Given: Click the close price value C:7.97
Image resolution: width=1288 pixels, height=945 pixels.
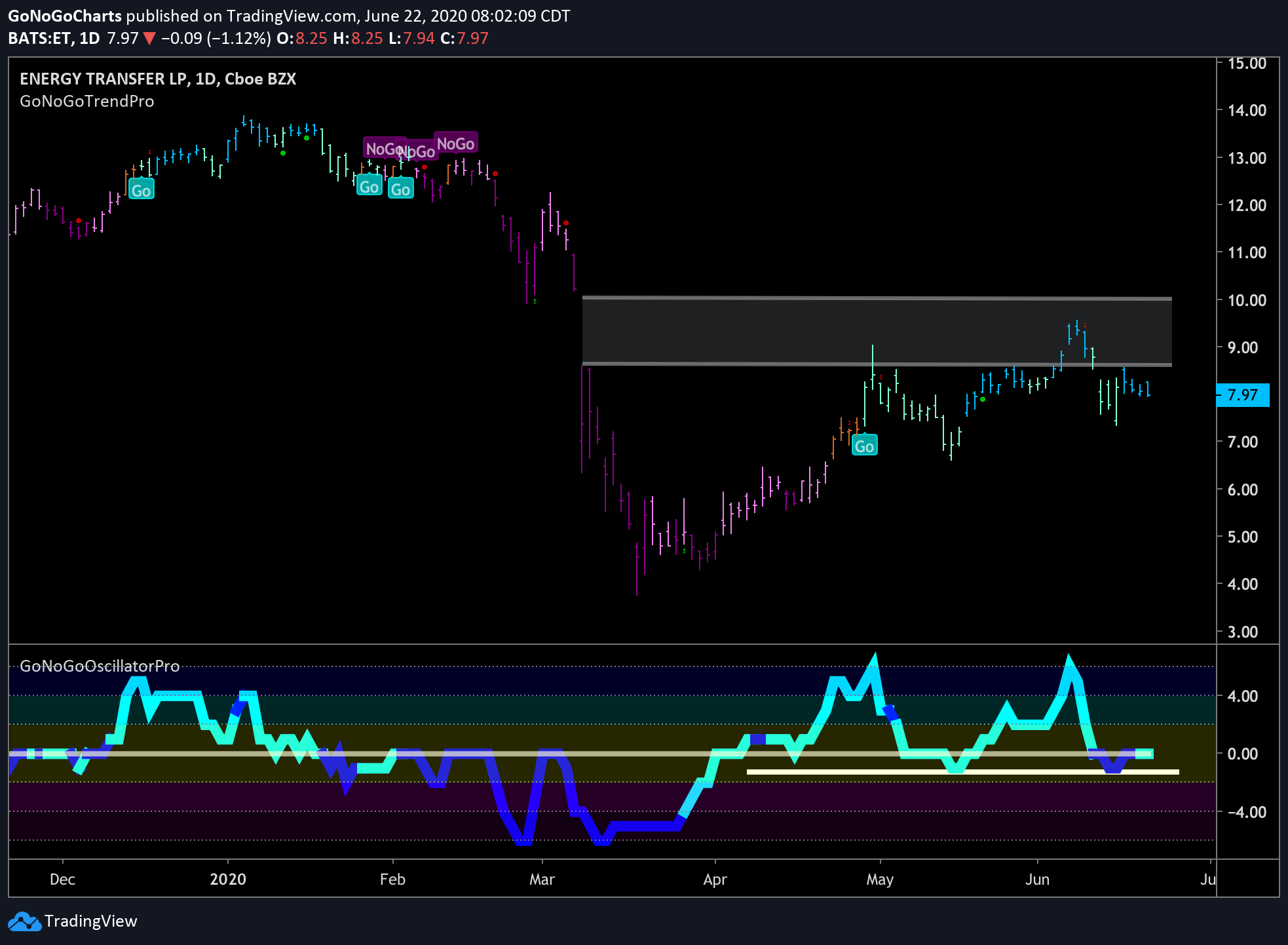Looking at the screenshot, I should coord(464,38).
